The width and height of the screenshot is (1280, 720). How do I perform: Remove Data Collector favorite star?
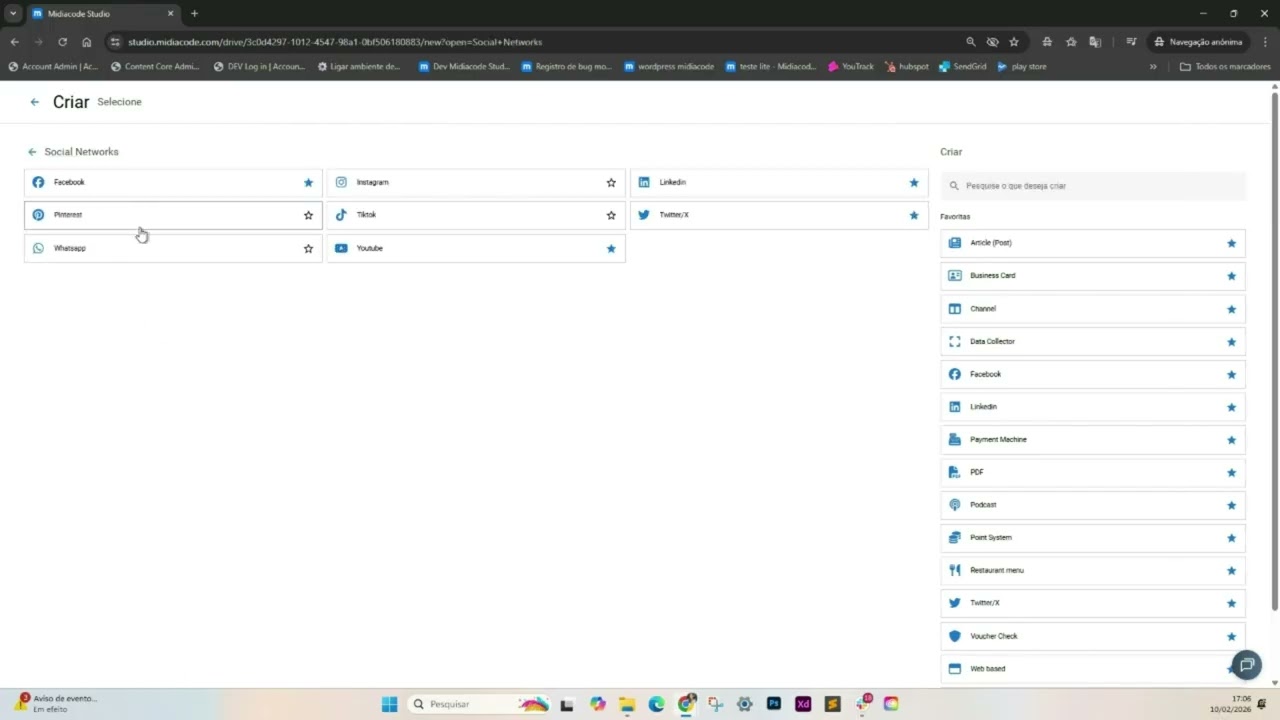click(1231, 342)
